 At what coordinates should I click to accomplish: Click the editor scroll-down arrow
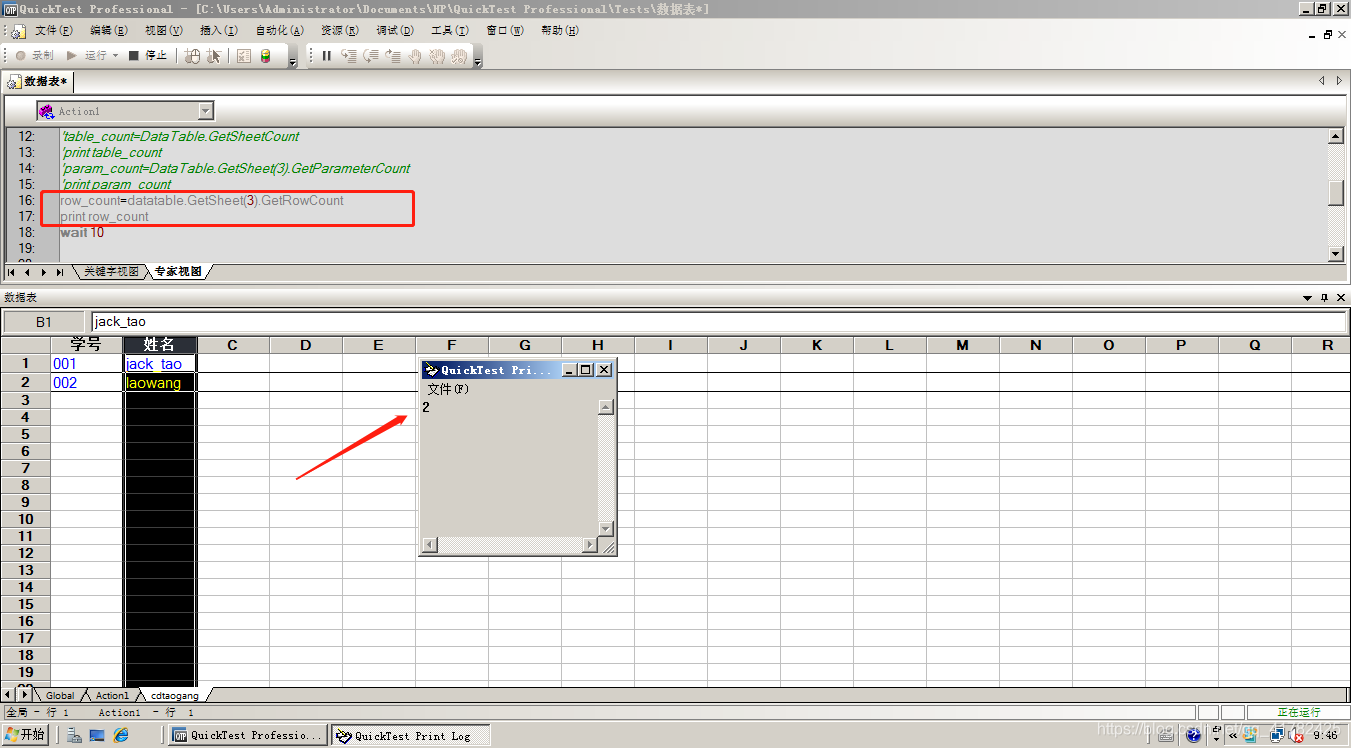point(1336,254)
